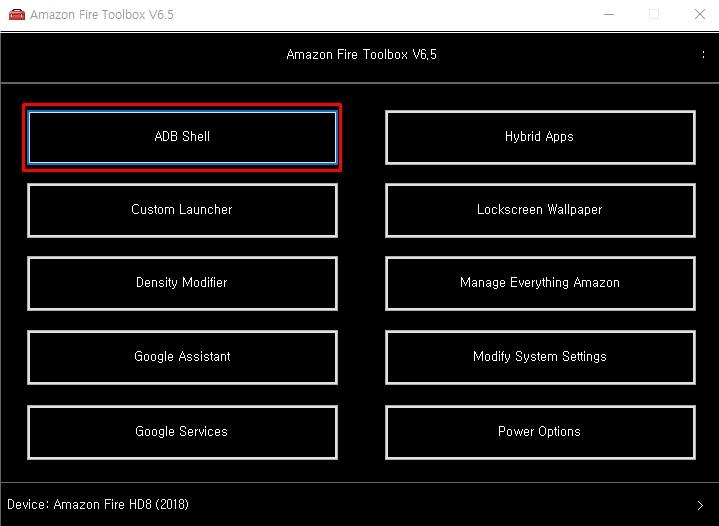Screen dimensions: 719x526
Task: Click the red toolbox app icon in the title bar
Action: [x=17, y=15]
